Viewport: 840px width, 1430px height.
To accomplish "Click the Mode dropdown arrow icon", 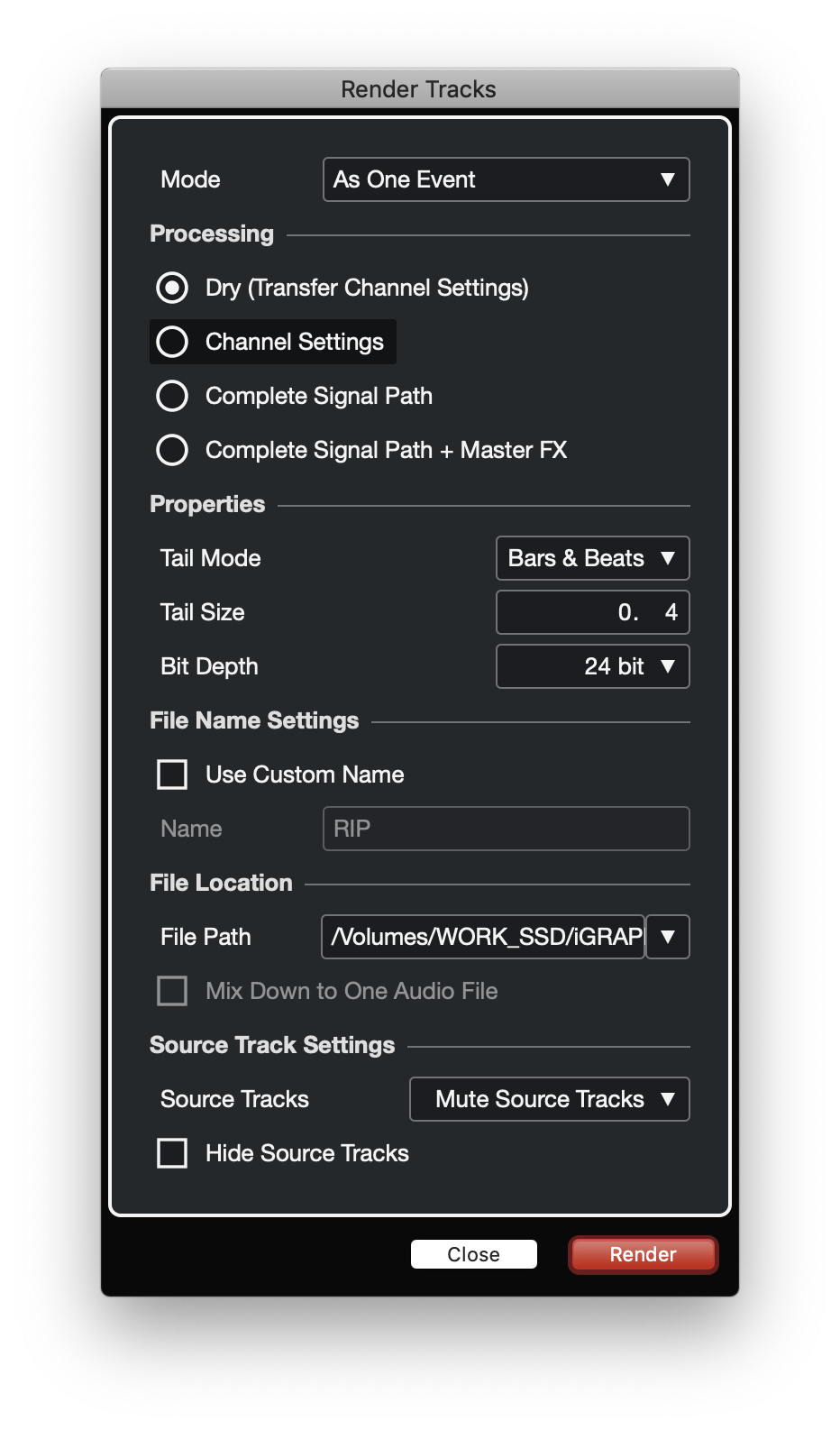I will pyautogui.click(x=668, y=179).
